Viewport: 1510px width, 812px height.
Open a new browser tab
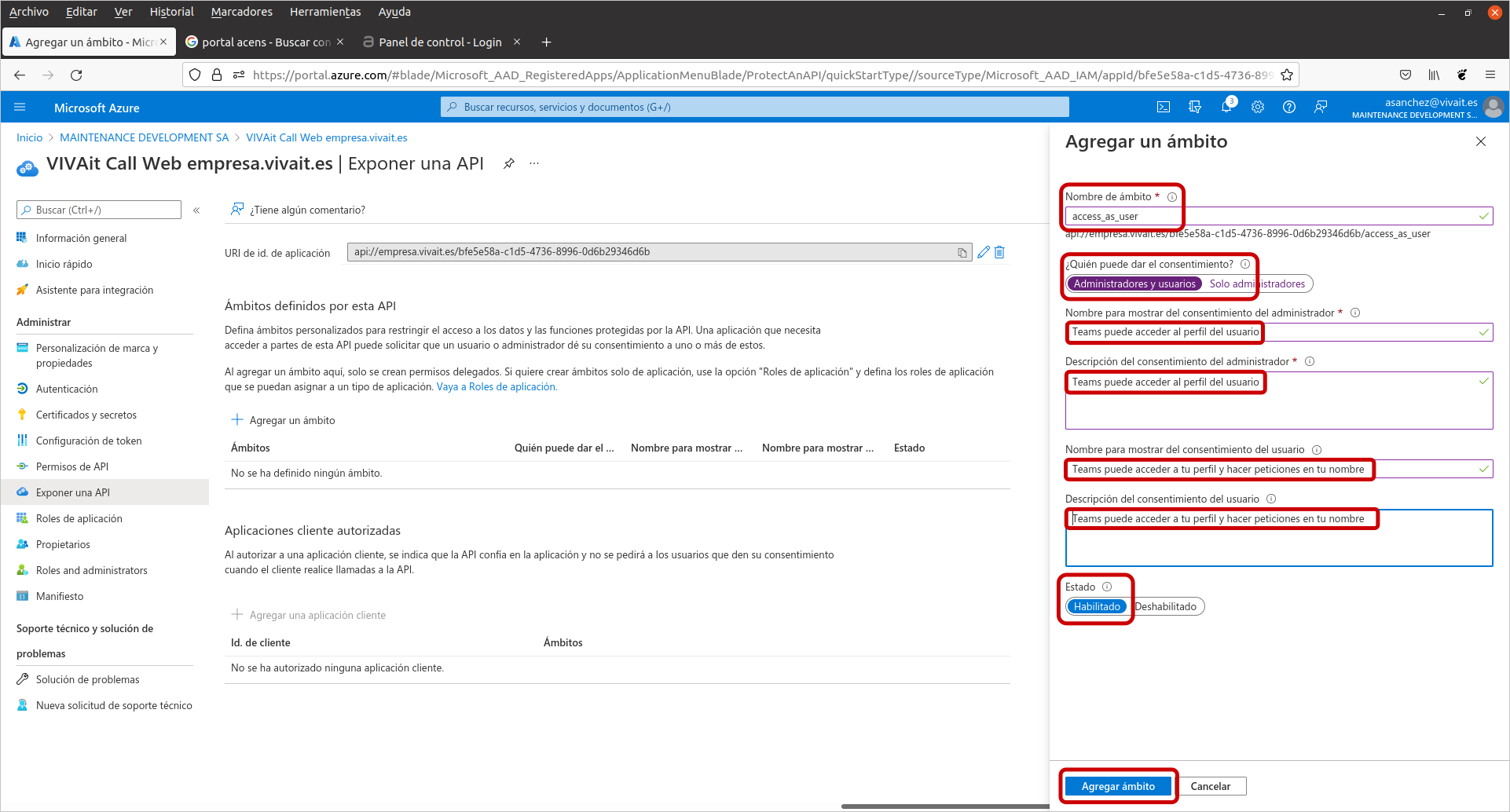(547, 42)
